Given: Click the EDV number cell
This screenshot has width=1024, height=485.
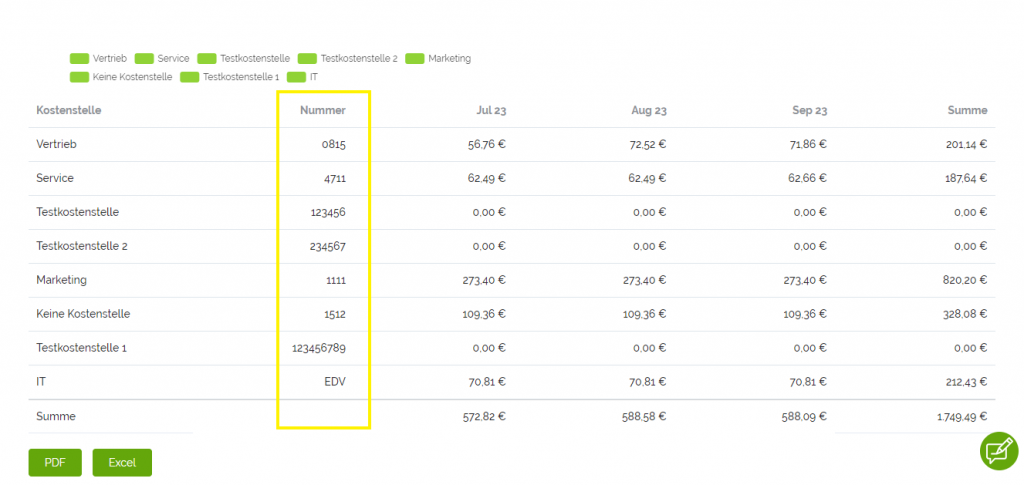Looking at the screenshot, I should [333, 382].
